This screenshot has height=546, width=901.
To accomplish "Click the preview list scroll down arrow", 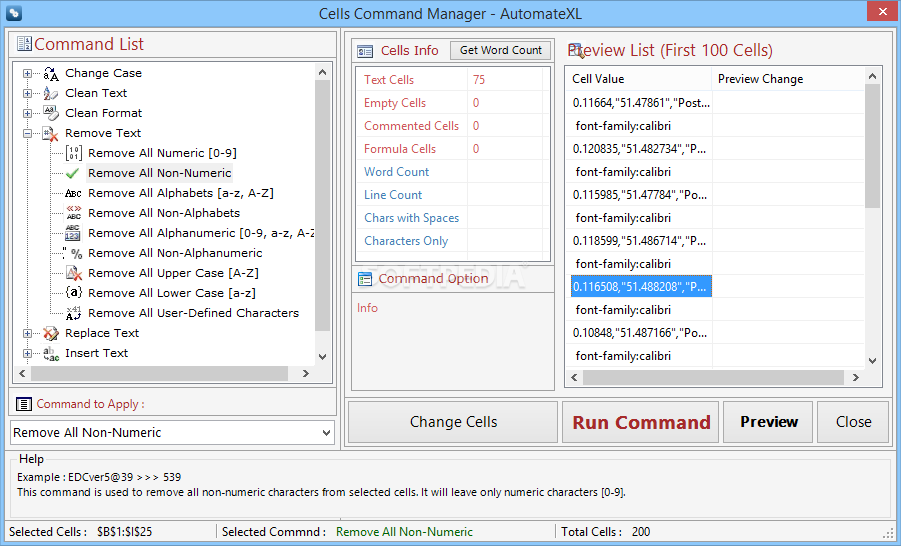I will point(872,361).
